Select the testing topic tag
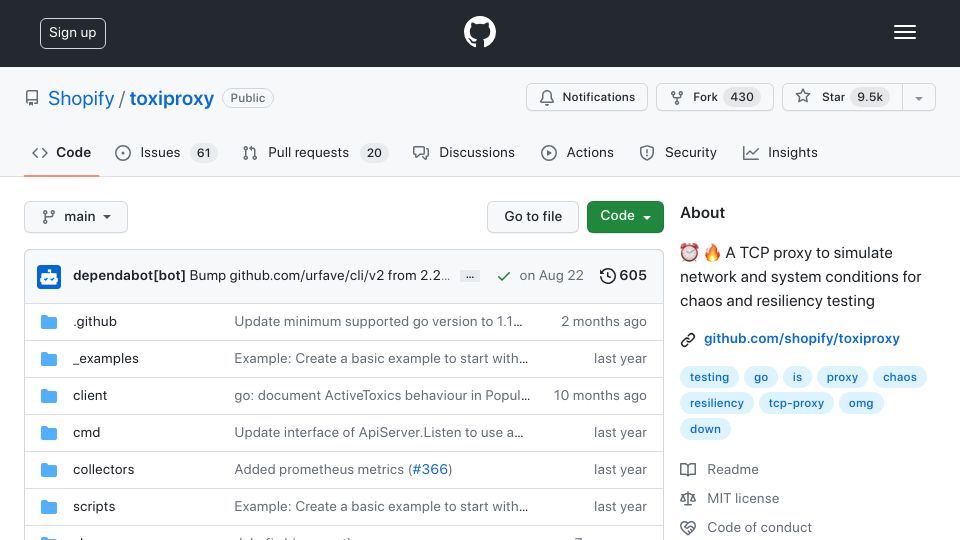Image resolution: width=960 pixels, height=540 pixels. pos(709,377)
